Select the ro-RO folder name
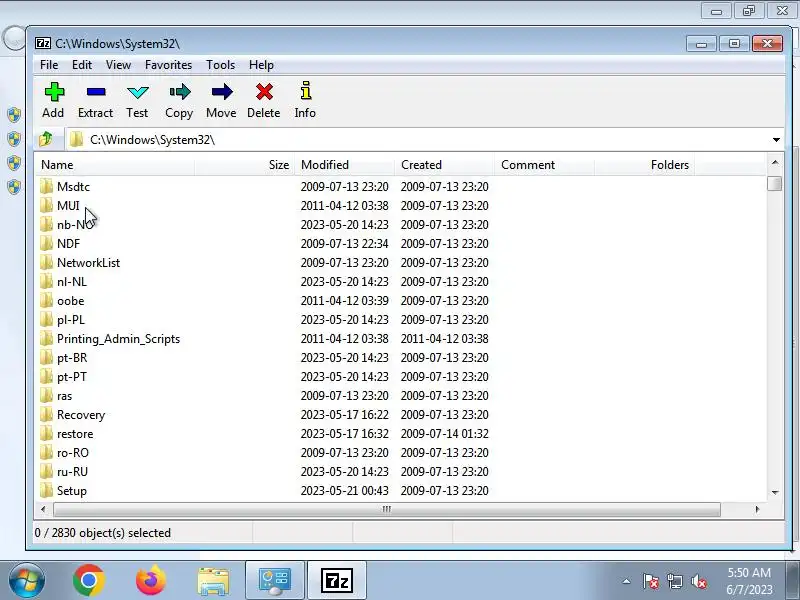This screenshot has width=800, height=600. (x=73, y=453)
